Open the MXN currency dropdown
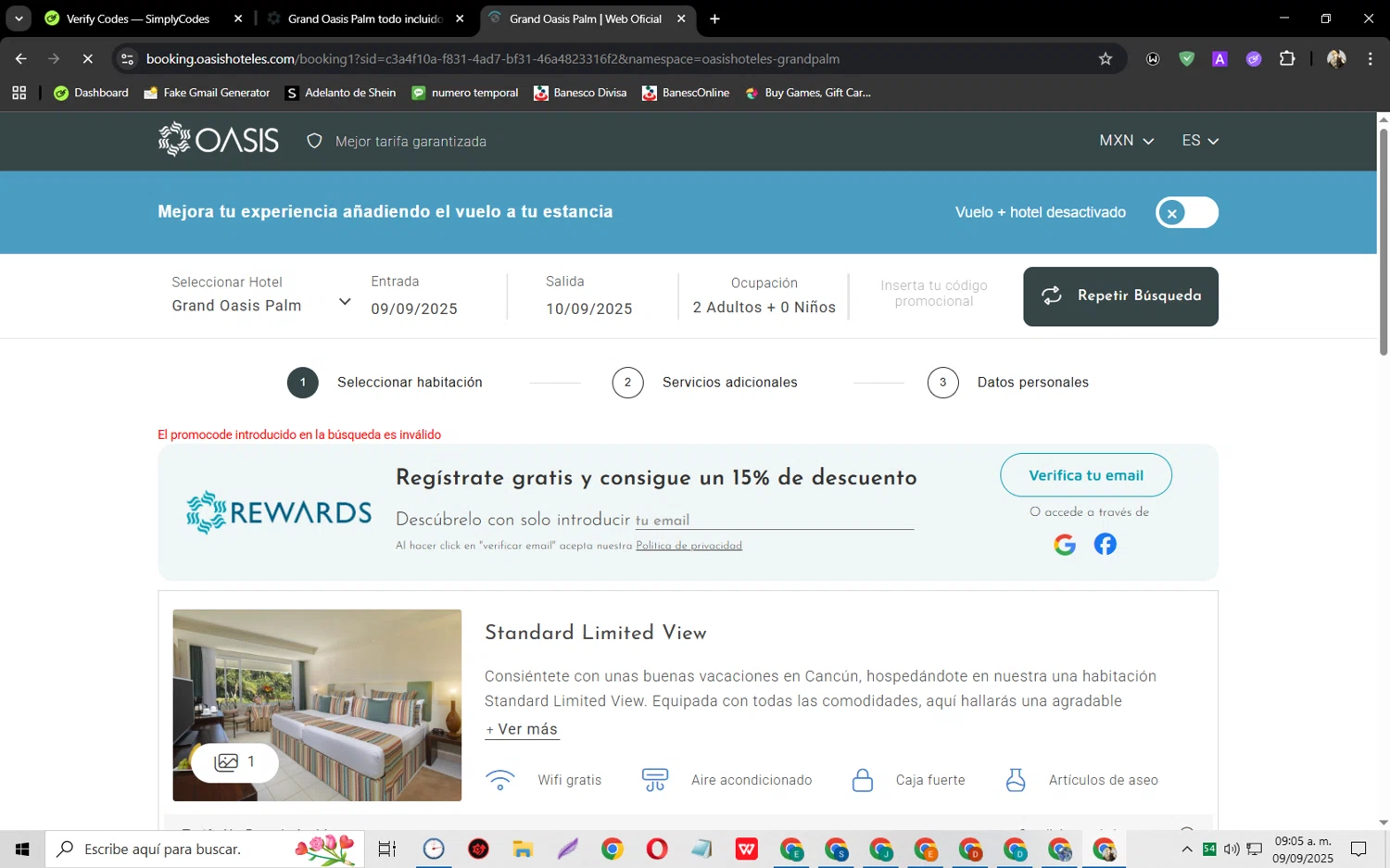The width and height of the screenshot is (1390, 868). [1126, 141]
